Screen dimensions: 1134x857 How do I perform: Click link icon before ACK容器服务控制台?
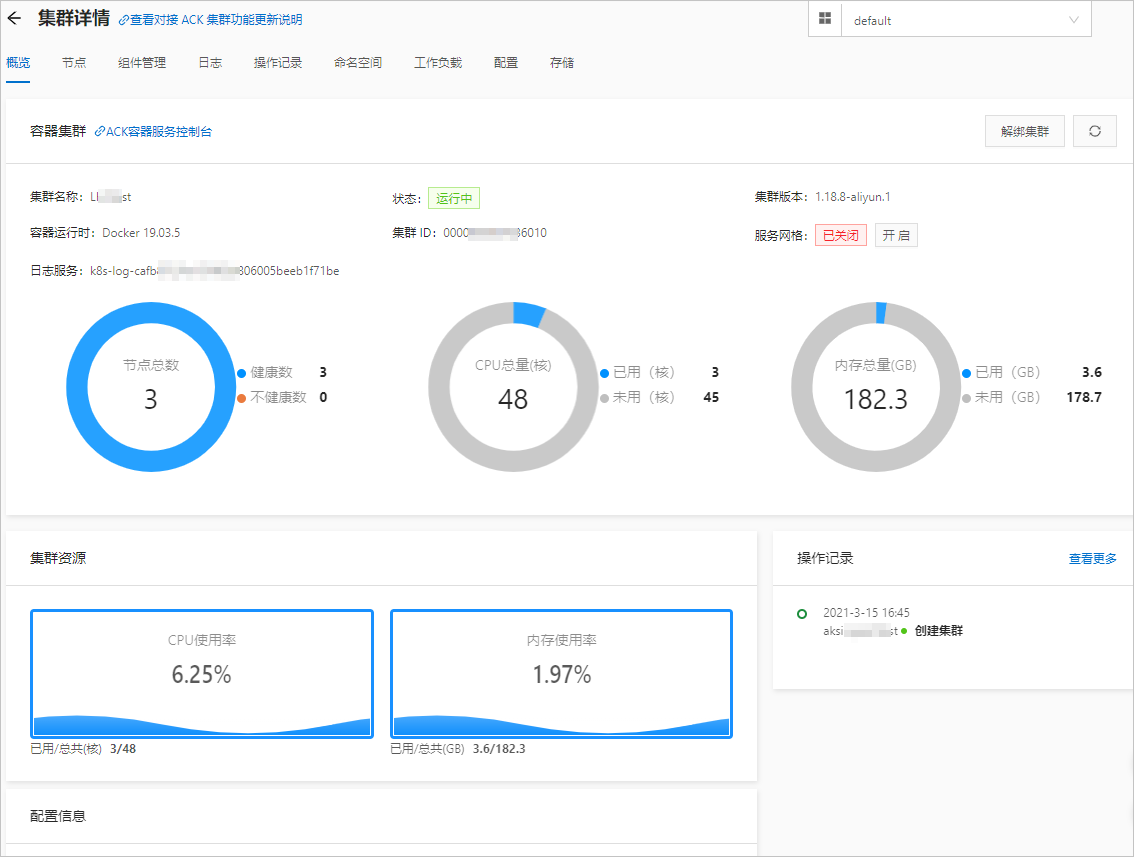click(100, 132)
